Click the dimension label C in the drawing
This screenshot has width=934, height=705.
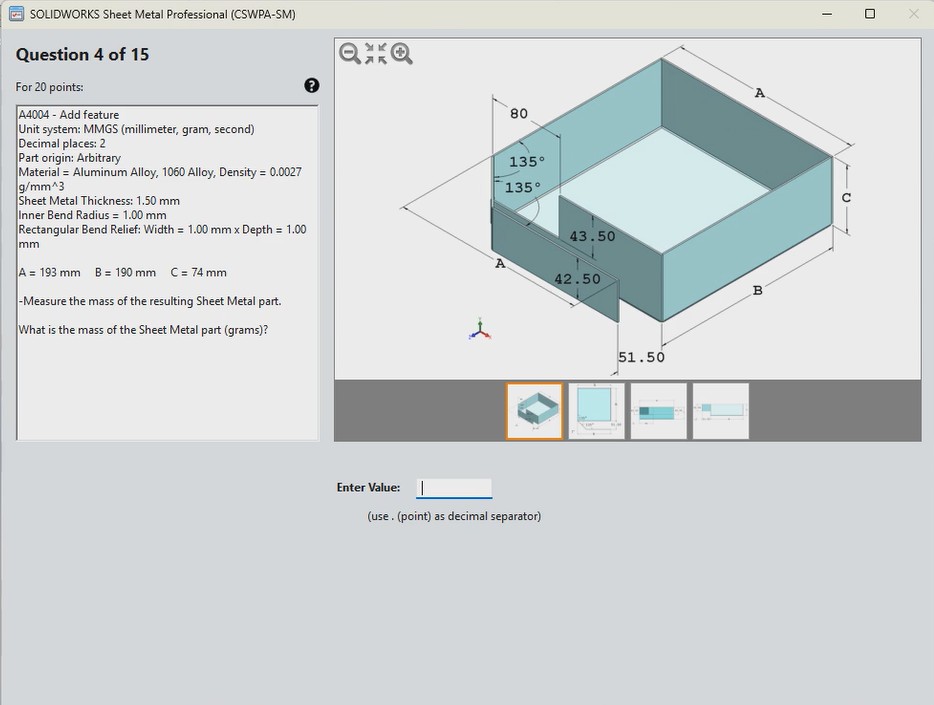pyautogui.click(x=846, y=198)
